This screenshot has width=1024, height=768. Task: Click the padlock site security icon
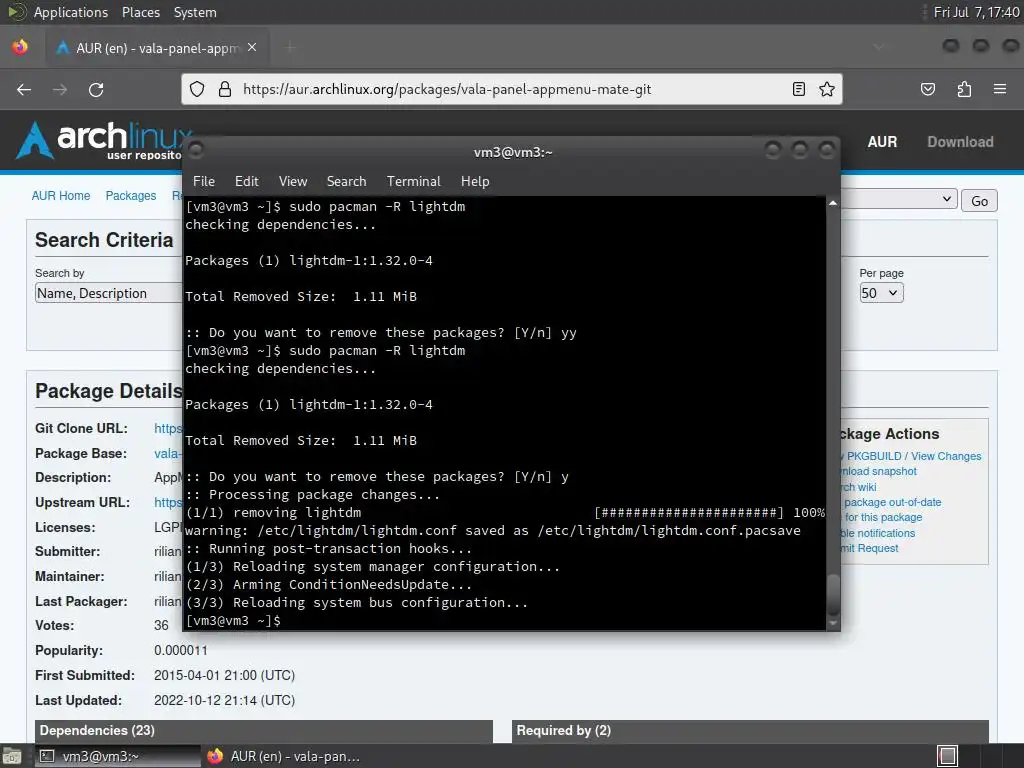point(225,89)
